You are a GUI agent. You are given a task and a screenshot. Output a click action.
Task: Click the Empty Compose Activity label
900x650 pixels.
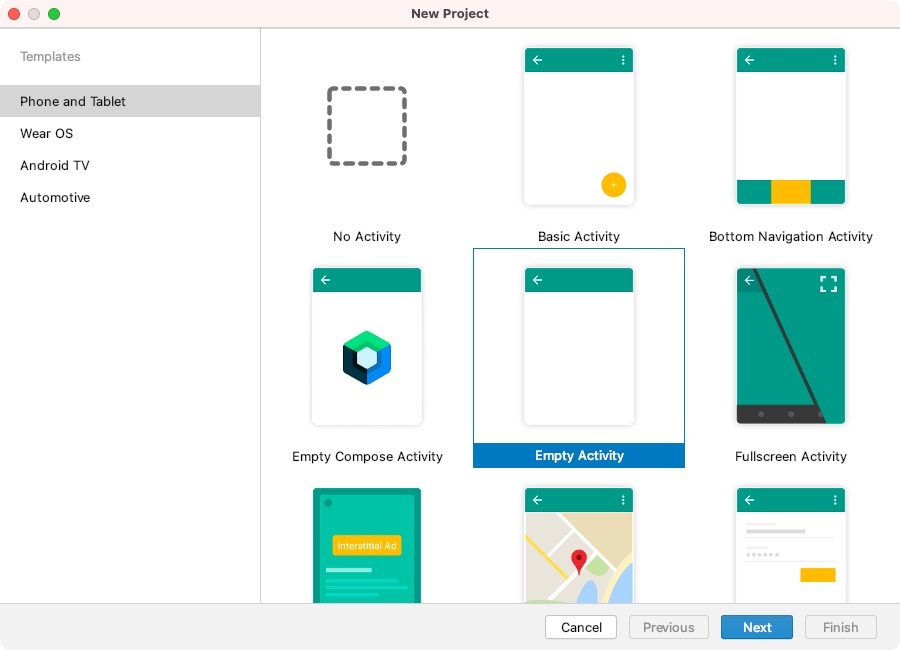[367, 456]
